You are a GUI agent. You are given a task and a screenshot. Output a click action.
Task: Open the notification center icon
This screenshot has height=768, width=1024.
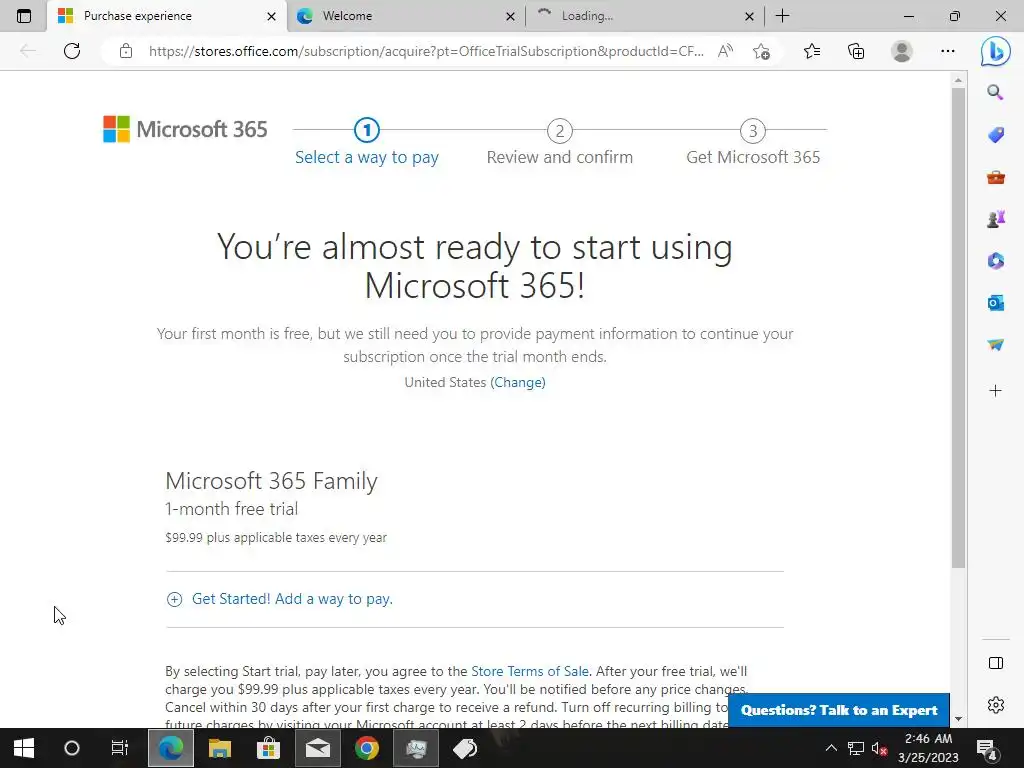point(985,748)
